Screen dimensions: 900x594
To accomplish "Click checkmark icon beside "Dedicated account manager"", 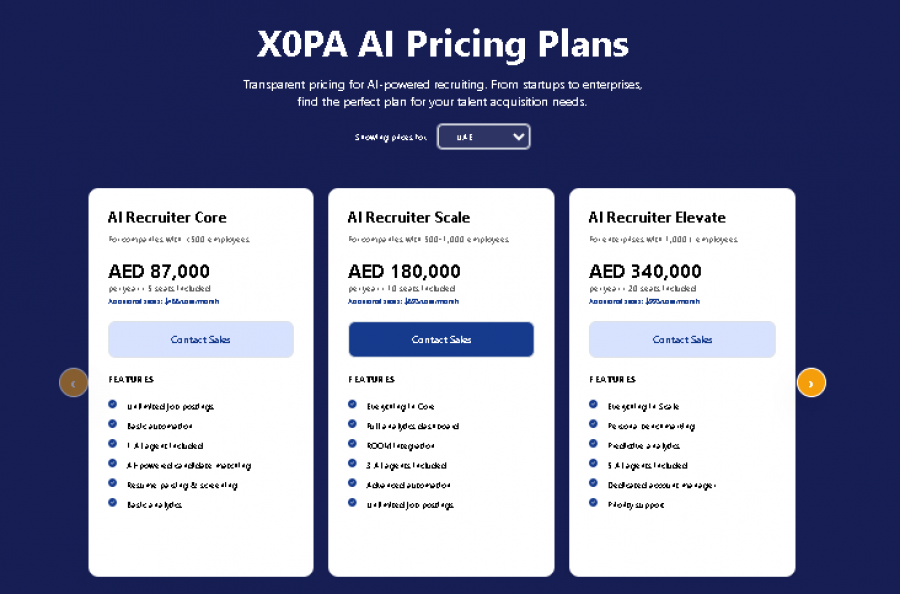I will 594,484.
